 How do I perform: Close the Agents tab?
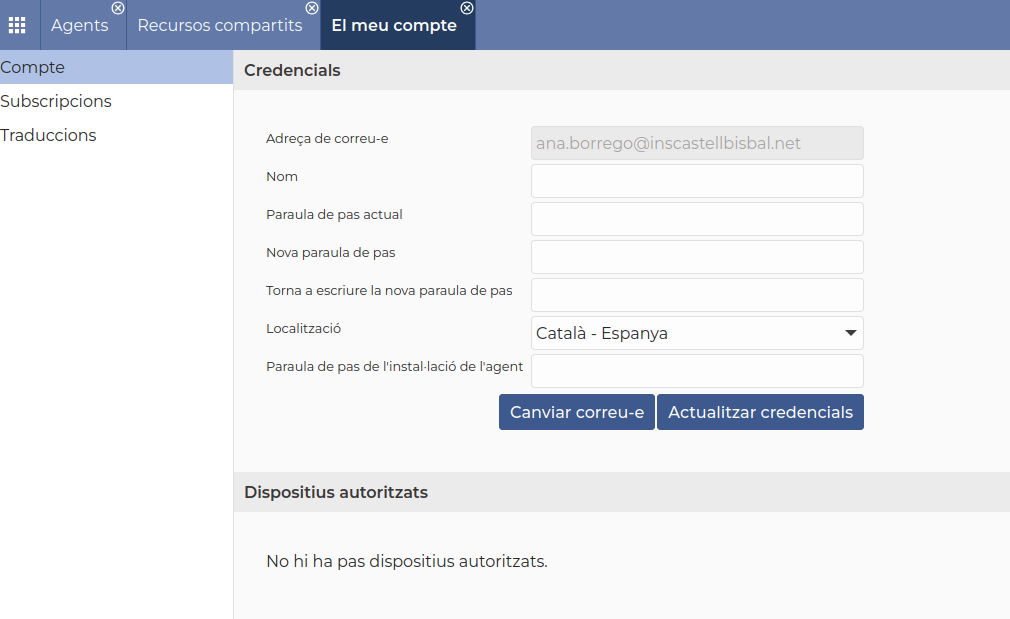[x=118, y=8]
